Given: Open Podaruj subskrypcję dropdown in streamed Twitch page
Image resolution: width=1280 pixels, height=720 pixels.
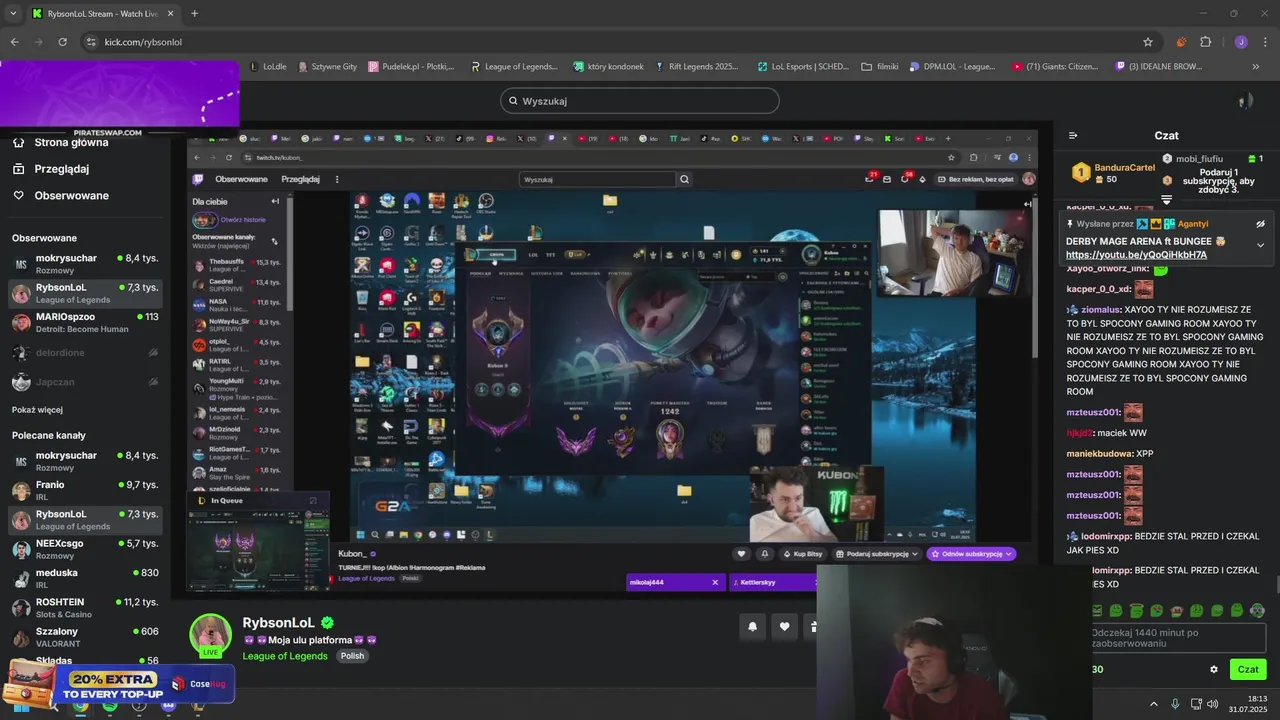Looking at the screenshot, I should pos(875,553).
